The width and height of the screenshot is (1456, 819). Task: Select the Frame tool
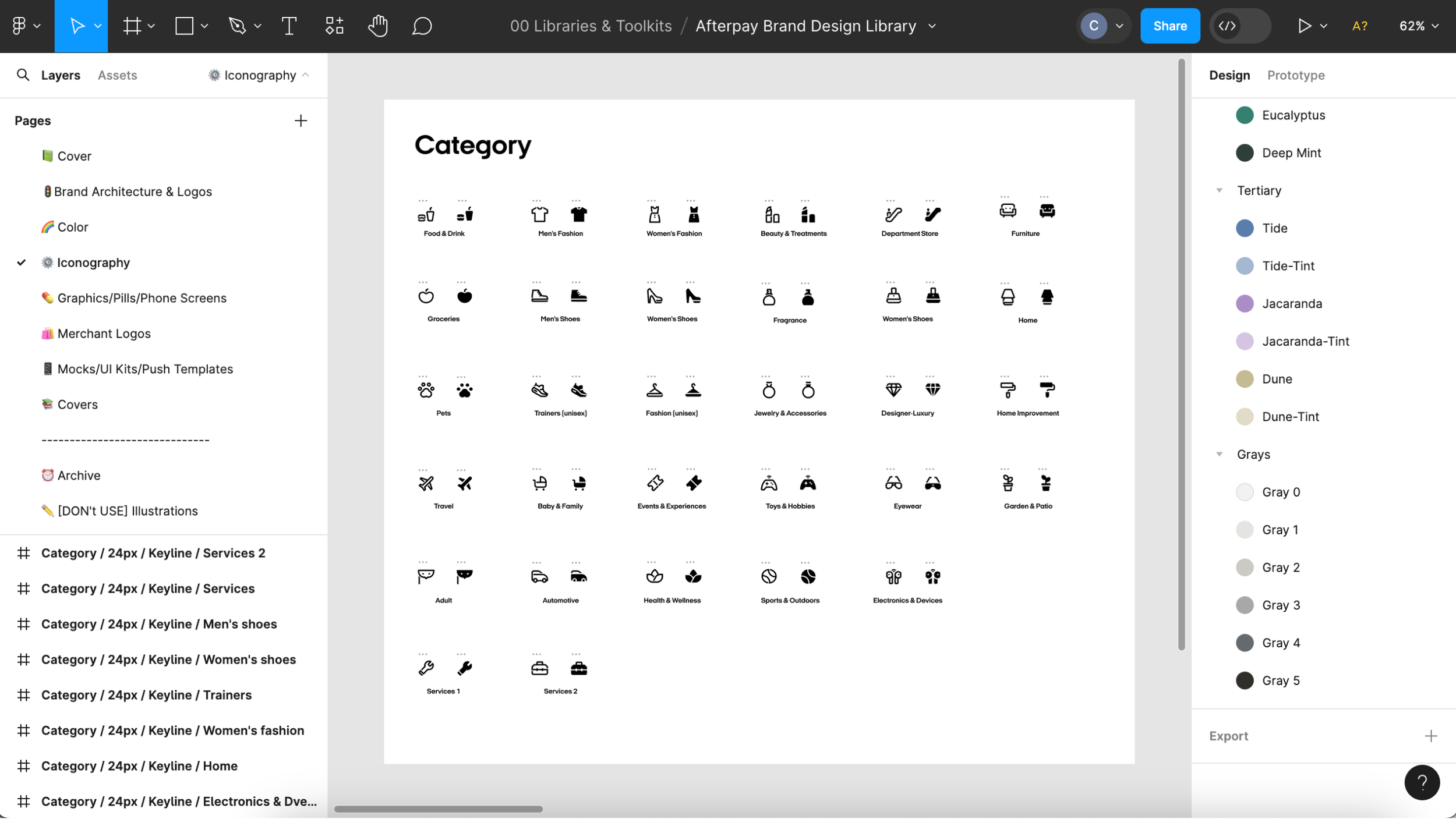pyautogui.click(x=132, y=26)
